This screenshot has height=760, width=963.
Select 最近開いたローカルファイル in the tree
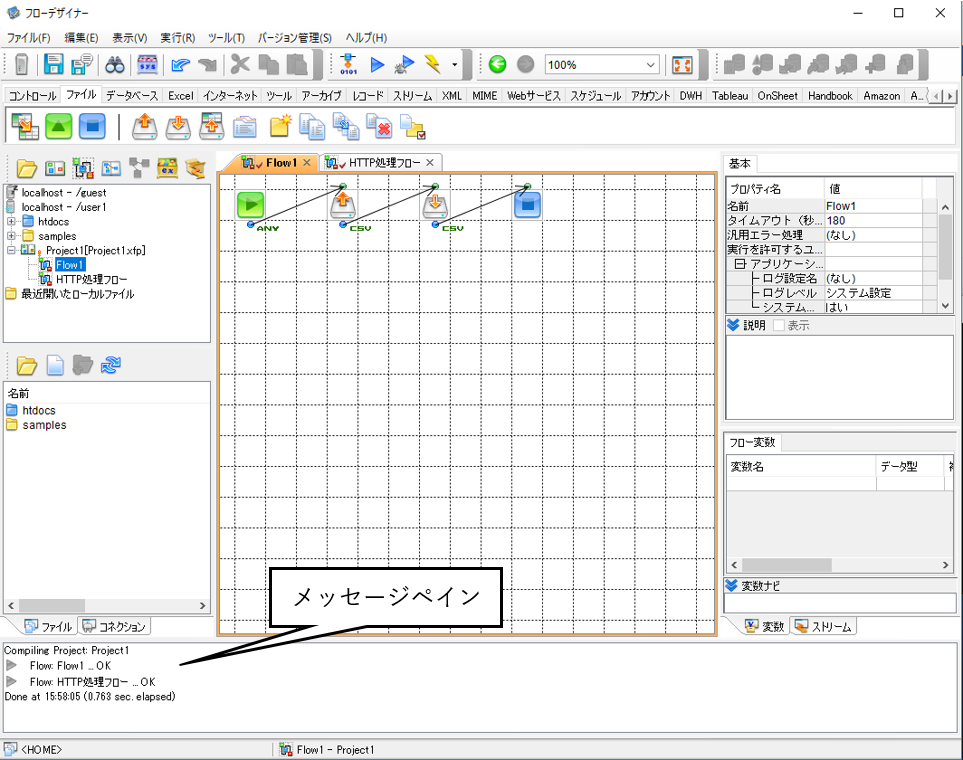78,294
